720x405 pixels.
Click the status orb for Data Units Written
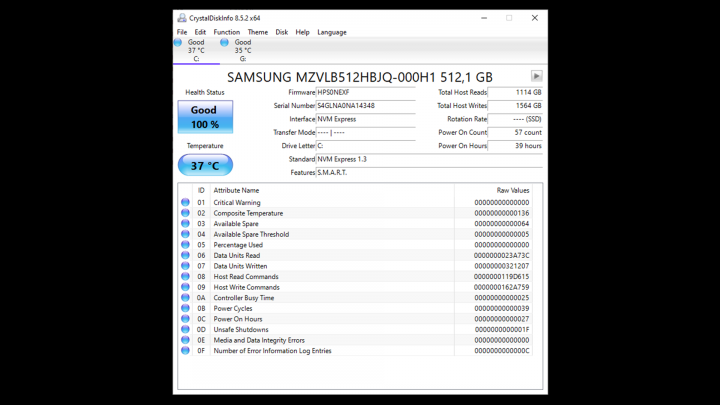pos(185,265)
